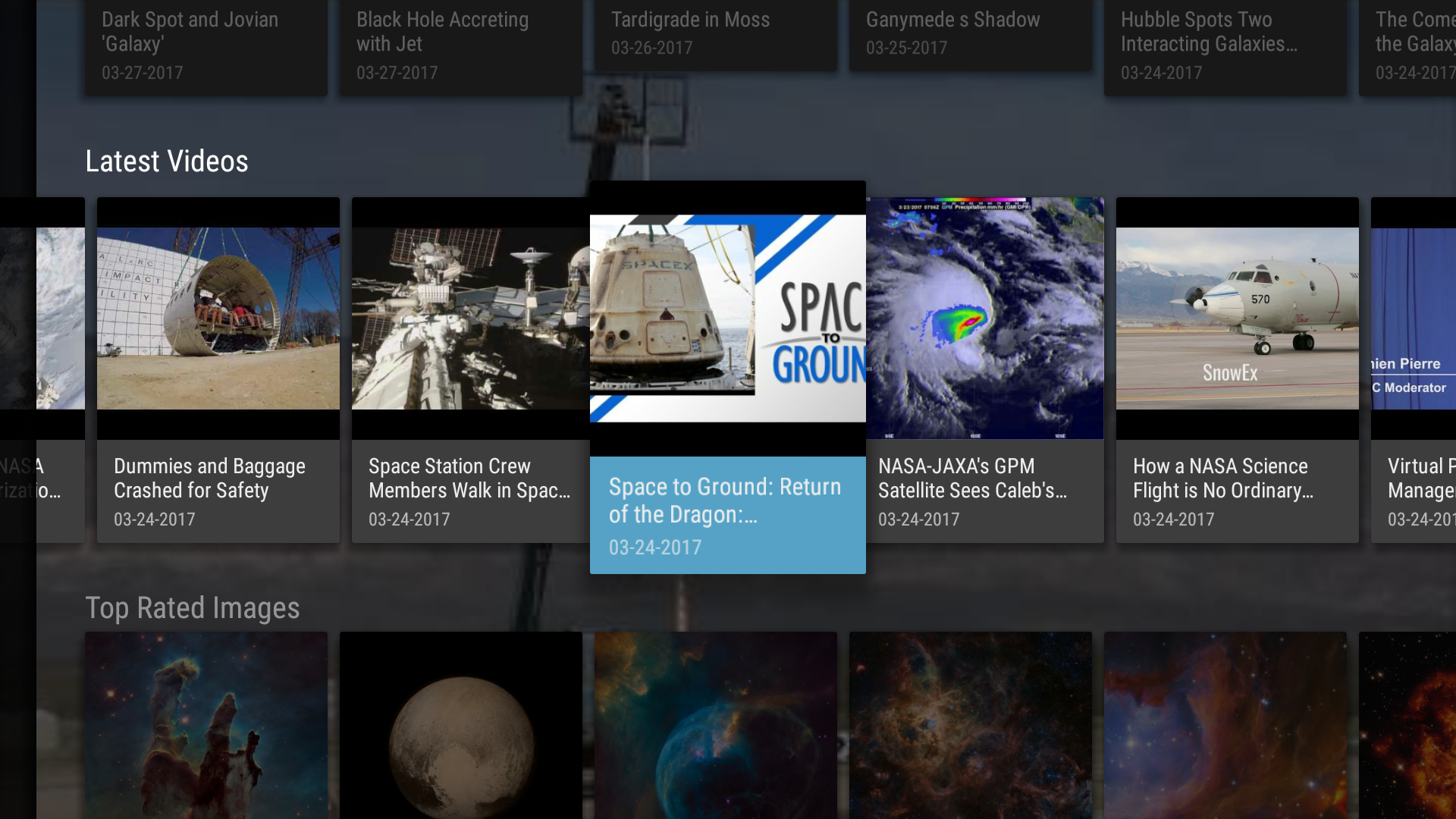Viewport: 1456px width, 819px height.
Task: Select the 'Dark Spot and Jovian Galaxy' image card
Action: pyautogui.click(x=206, y=45)
